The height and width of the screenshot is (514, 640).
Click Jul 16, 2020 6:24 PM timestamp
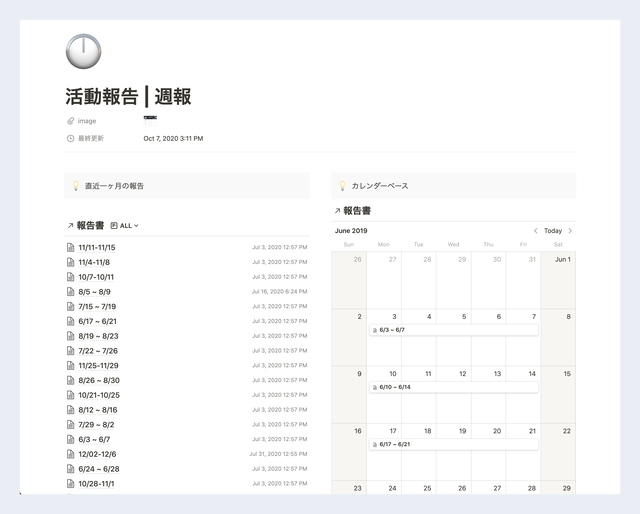coord(280,291)
